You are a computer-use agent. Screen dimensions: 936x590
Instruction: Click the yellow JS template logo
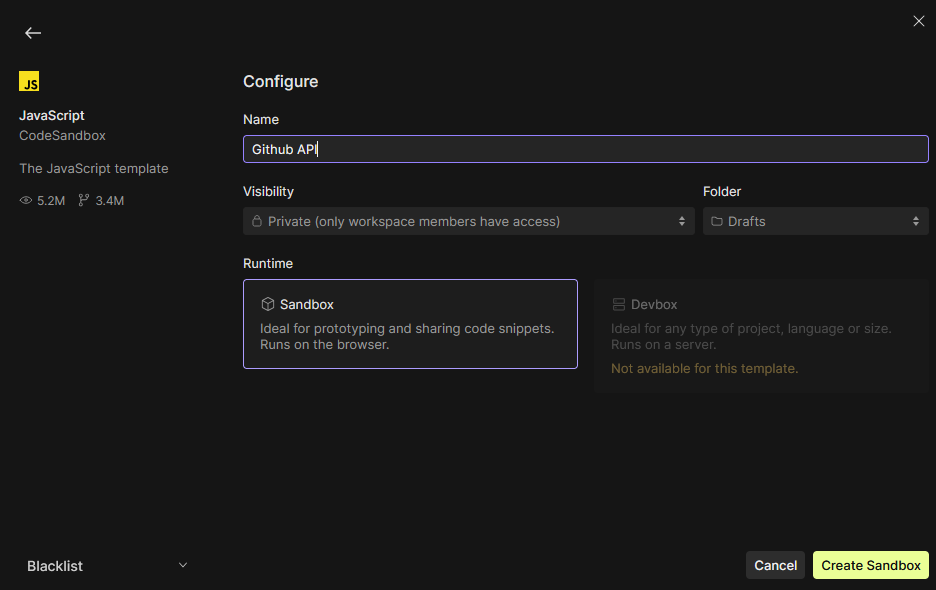(29, 82)
